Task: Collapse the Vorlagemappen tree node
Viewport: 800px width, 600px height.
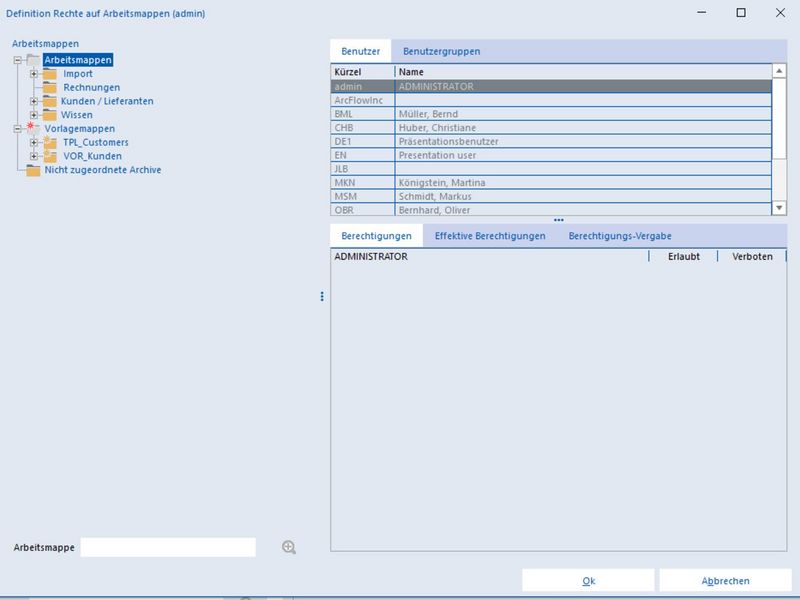Action: click(18, 129)
